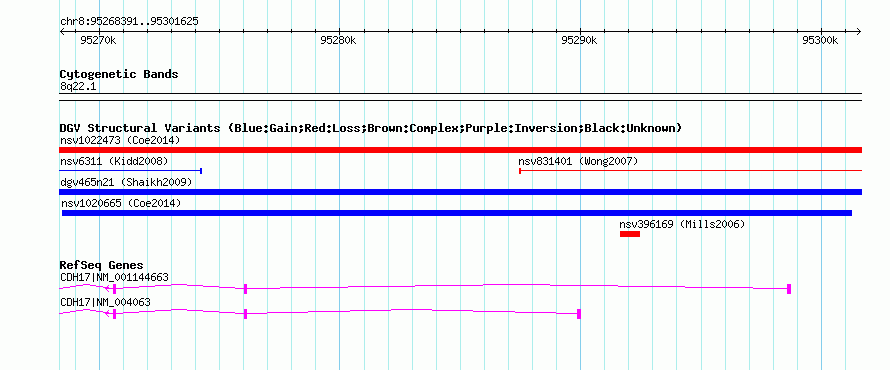Screen dimensions: 890x370
Task: Click the strand arrow on CDH17 NM_001144663
Action: pos(107,289)
